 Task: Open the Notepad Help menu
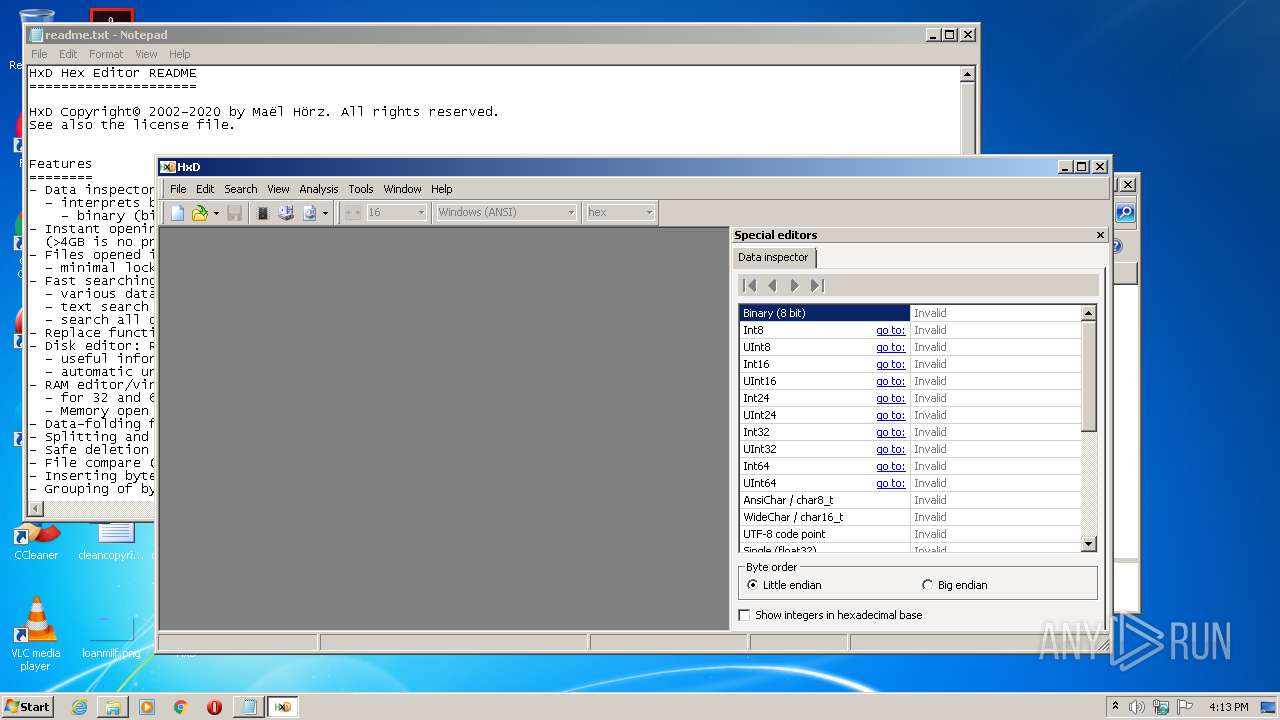point(179,54)
